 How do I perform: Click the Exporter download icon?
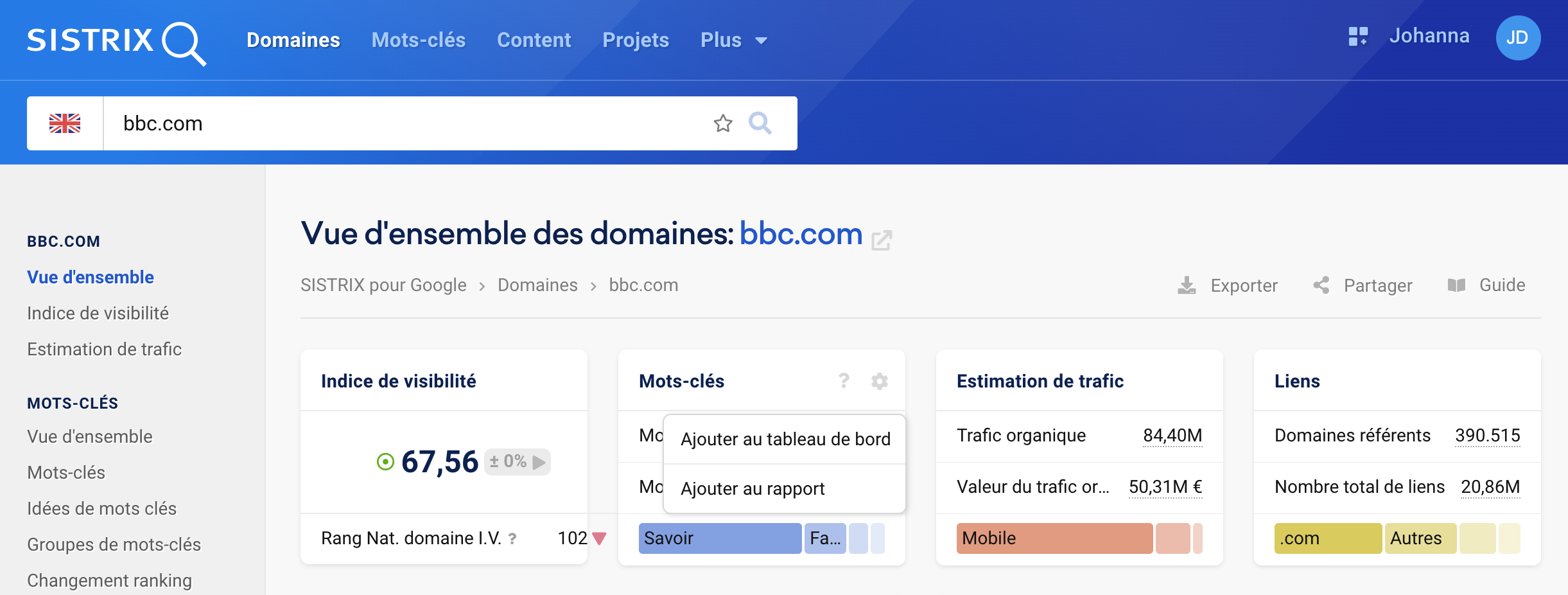pyautogui.click(x=1187, y=285)
